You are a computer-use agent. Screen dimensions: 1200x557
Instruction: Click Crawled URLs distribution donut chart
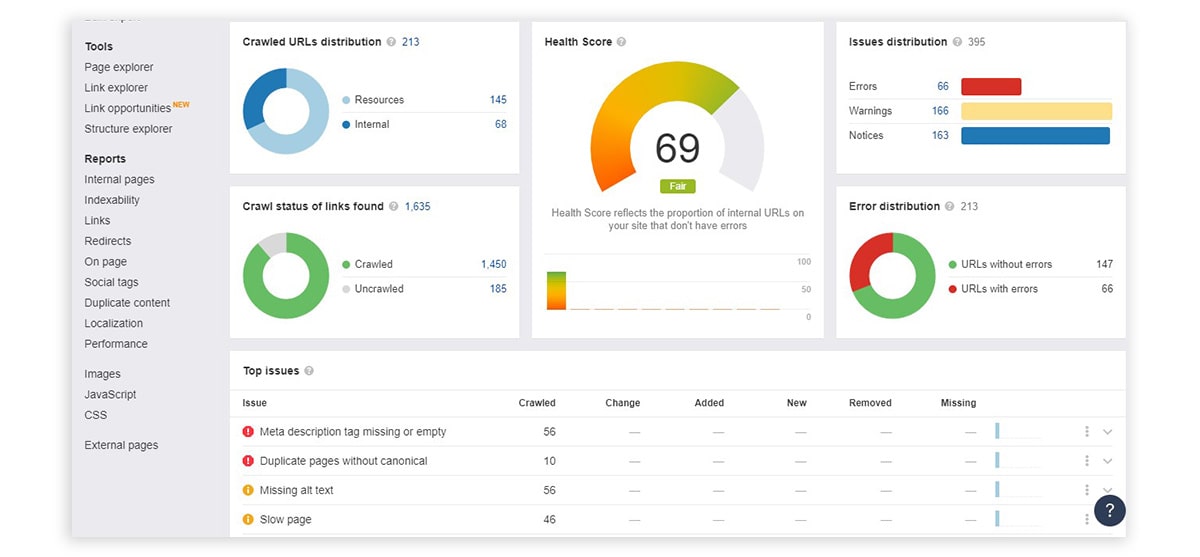[x=286, y=112]
